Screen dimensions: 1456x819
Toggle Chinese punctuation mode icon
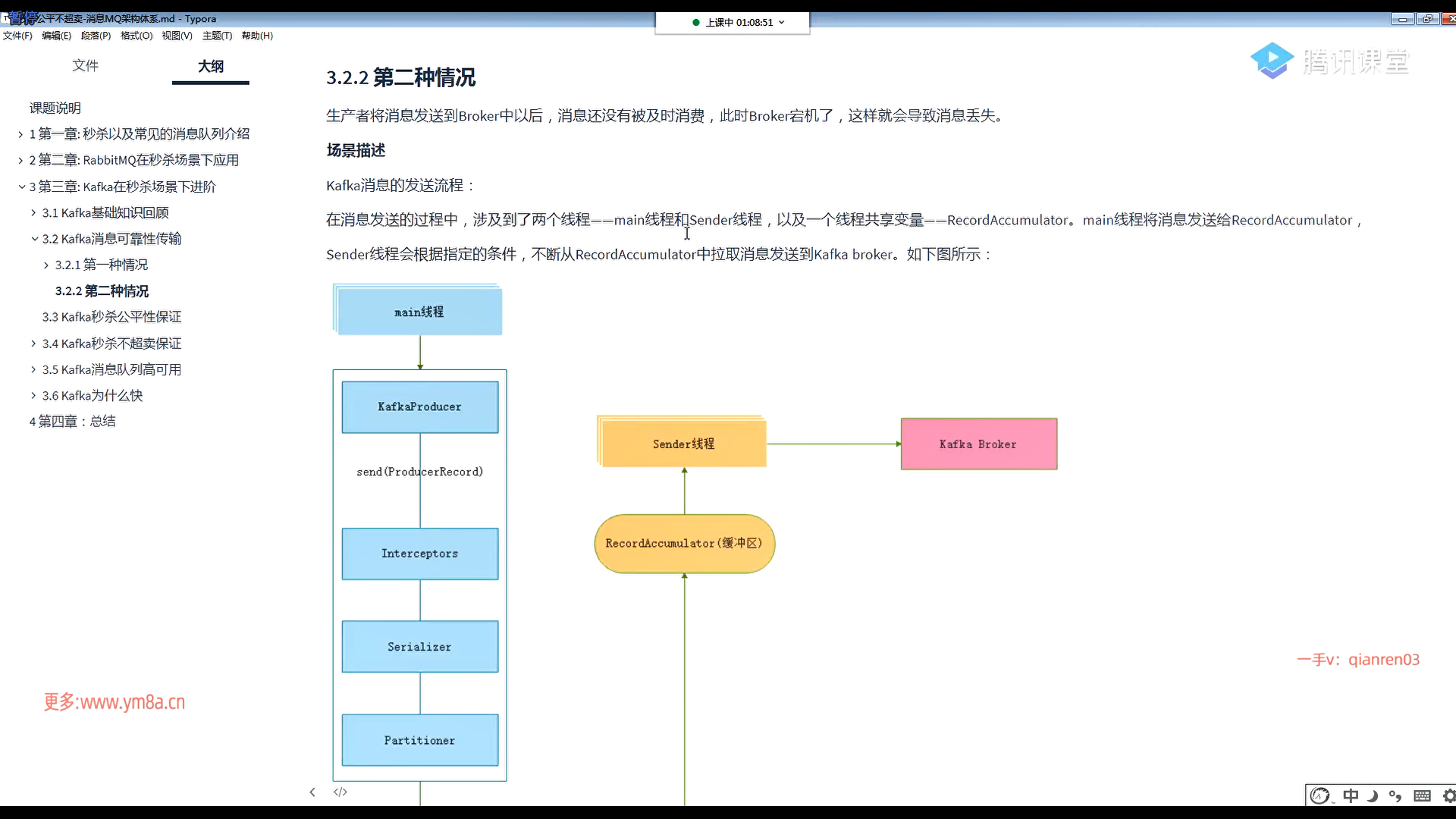1395,795
